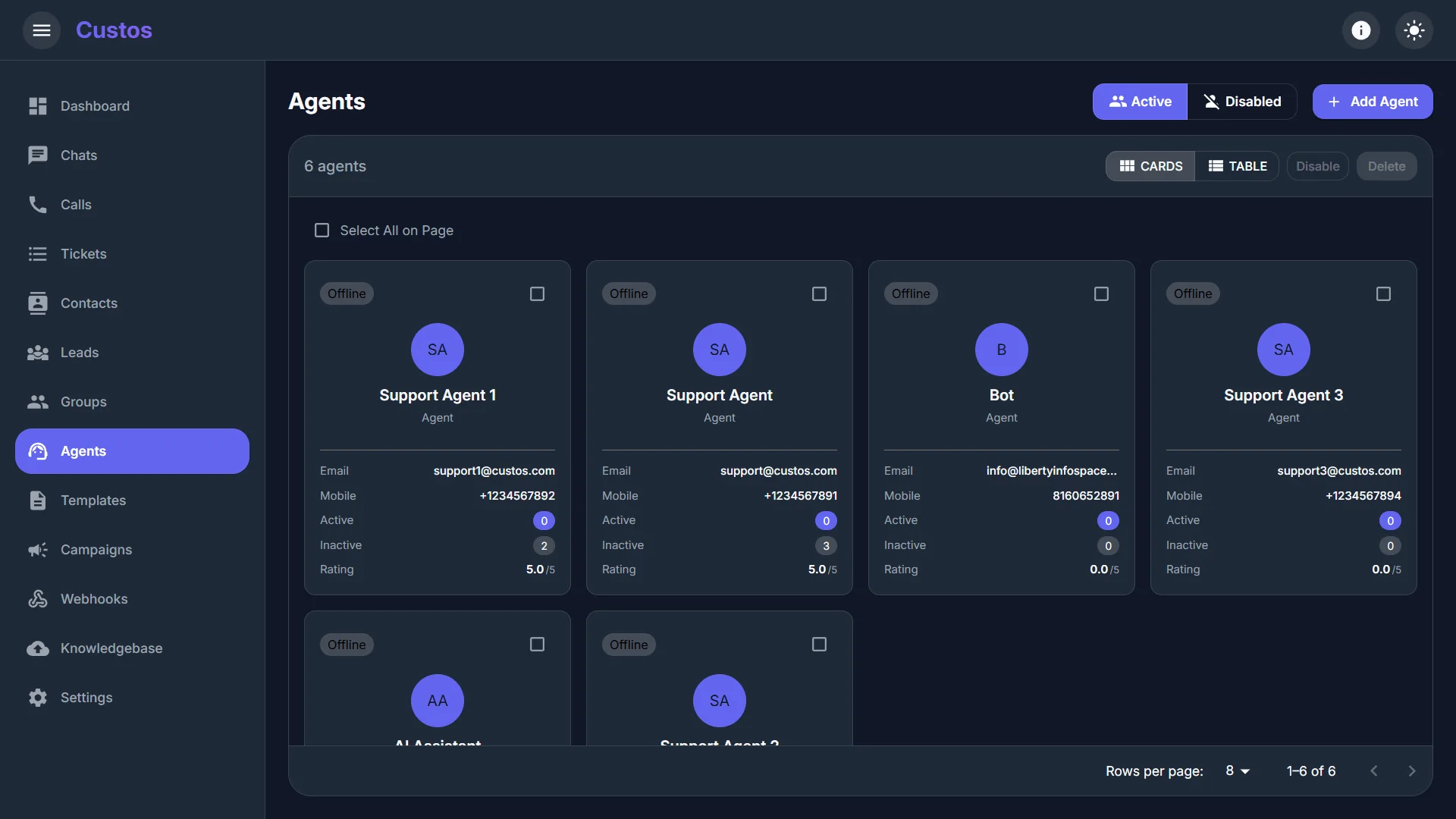Screen dimensions: 1456x819
Task: Switch to TABLE view
Action: click(1237, 166)
